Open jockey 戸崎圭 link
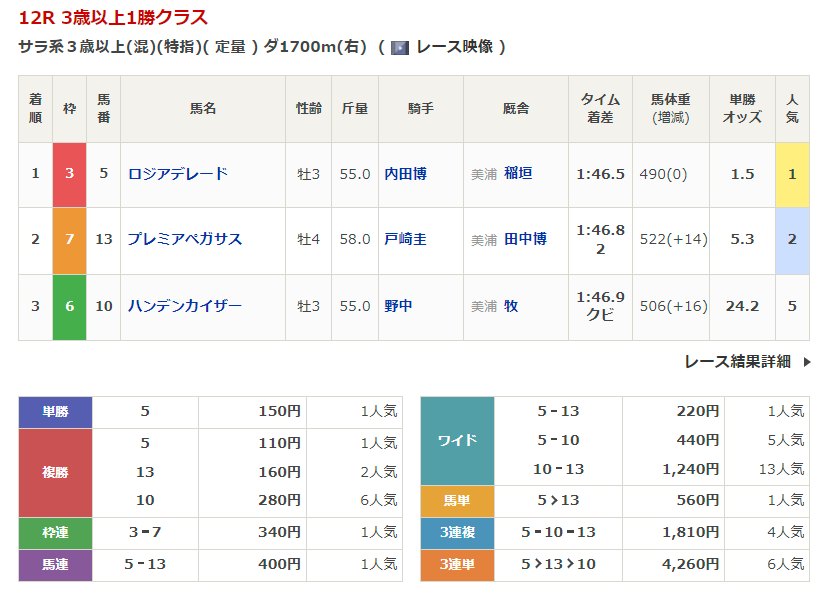This screenshot has width=830, height=592. [x=406, y=239]
